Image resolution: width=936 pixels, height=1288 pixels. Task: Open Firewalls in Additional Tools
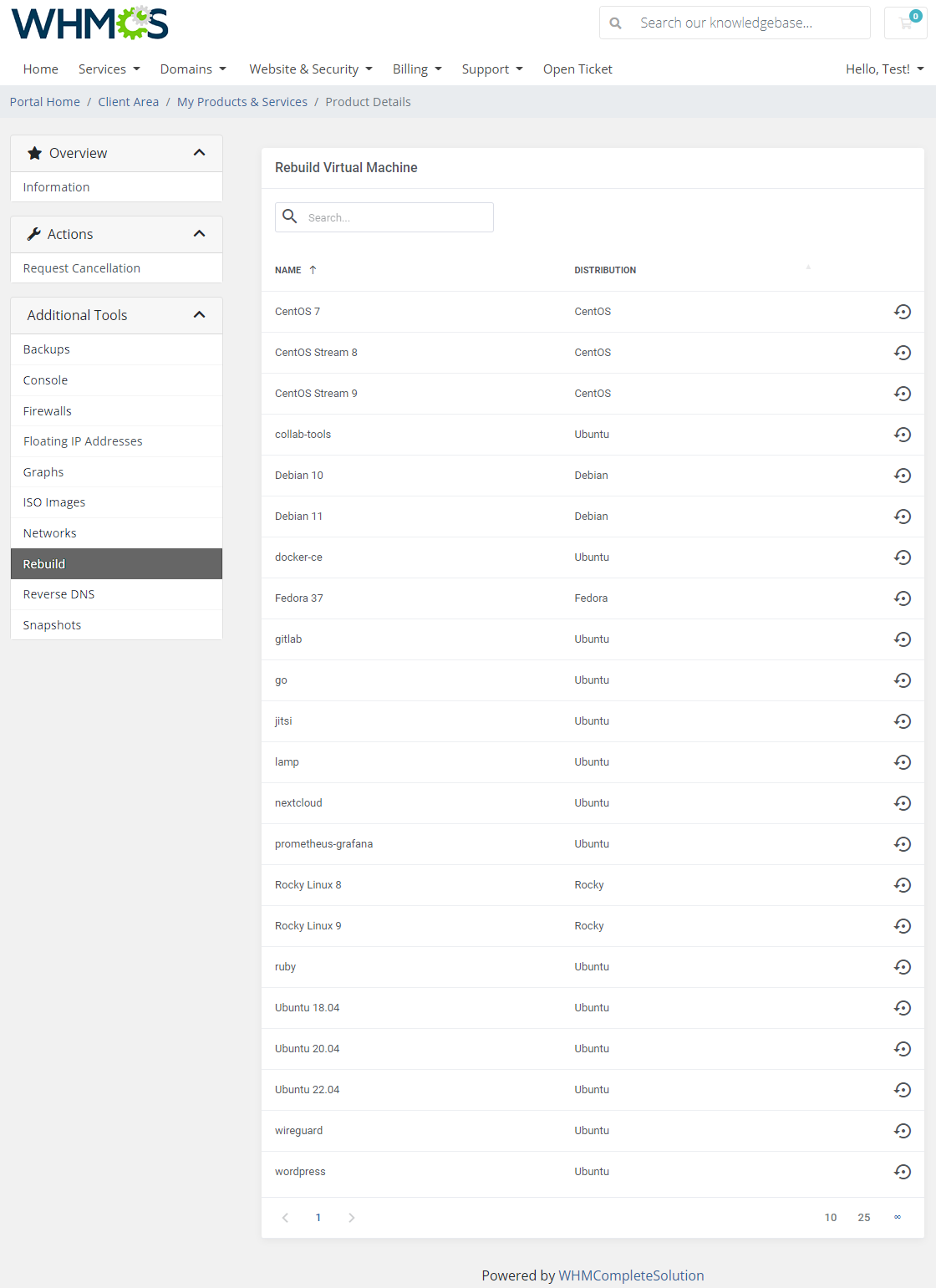(116, 411)
